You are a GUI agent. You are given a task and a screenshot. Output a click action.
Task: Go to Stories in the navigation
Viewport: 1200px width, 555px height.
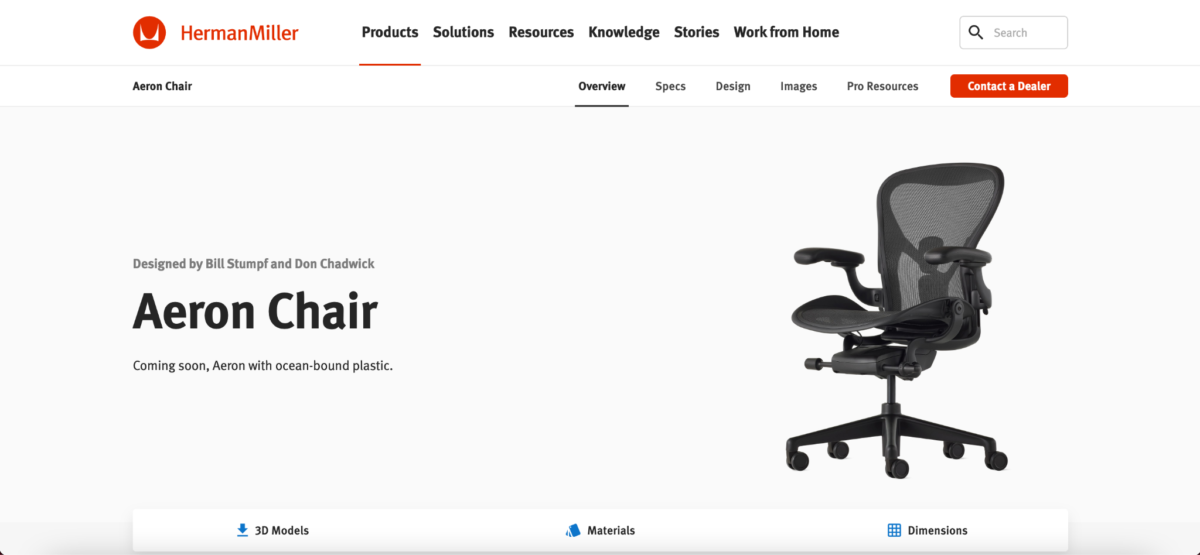(696, 32)
